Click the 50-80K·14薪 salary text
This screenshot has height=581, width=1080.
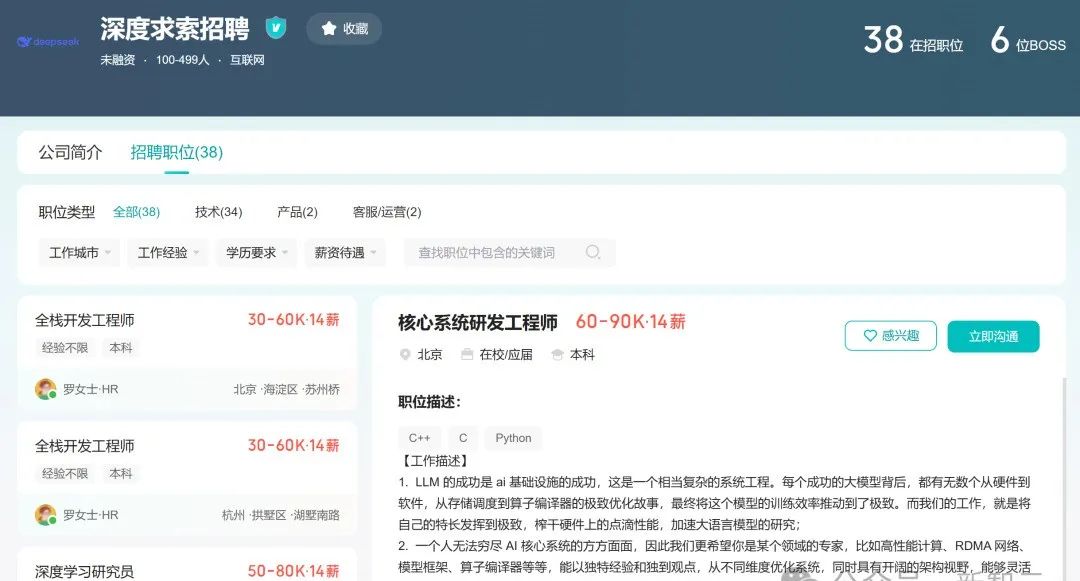(x=293, y=571)
